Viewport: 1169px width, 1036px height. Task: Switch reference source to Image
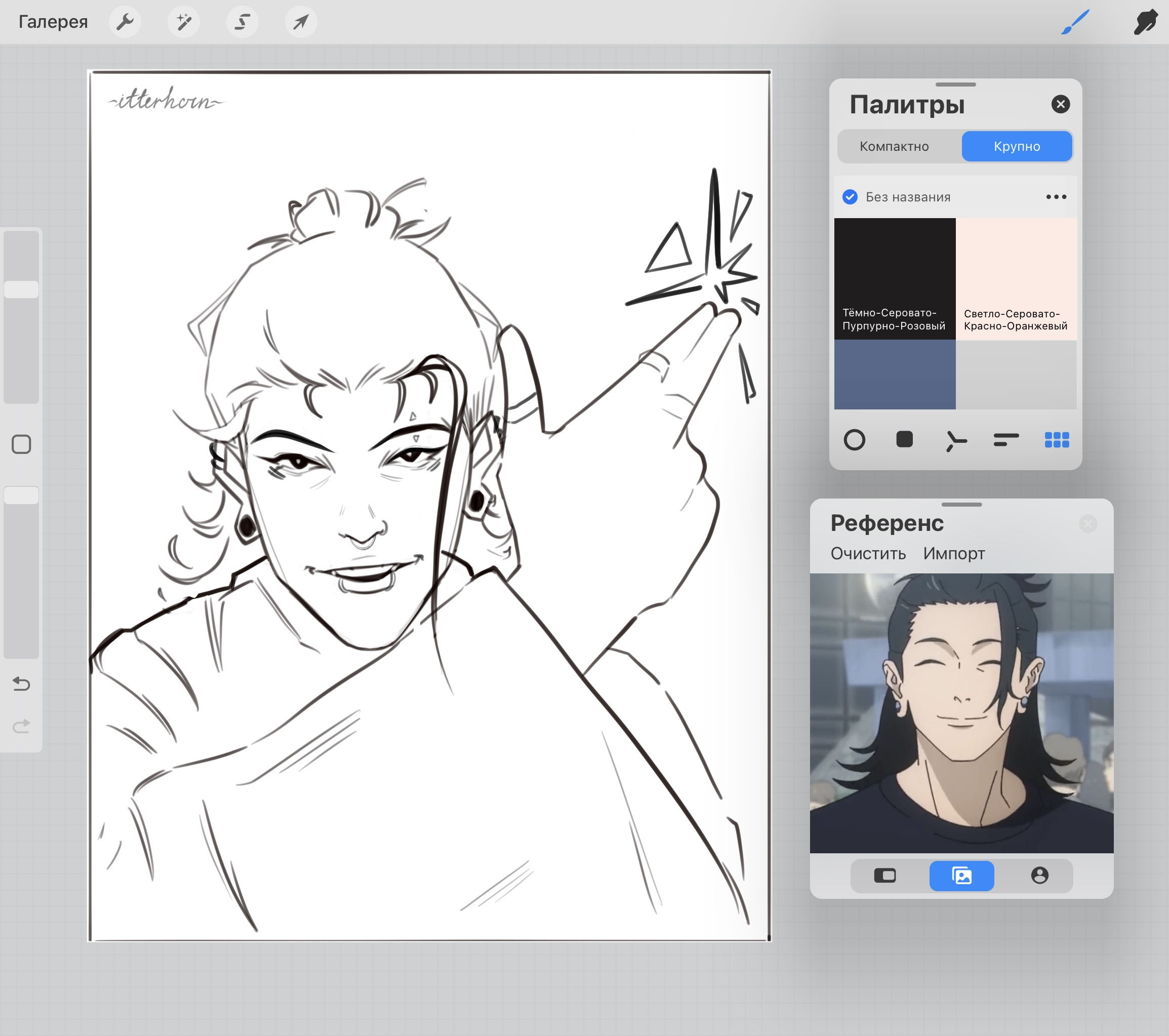[x=961, y=876]
